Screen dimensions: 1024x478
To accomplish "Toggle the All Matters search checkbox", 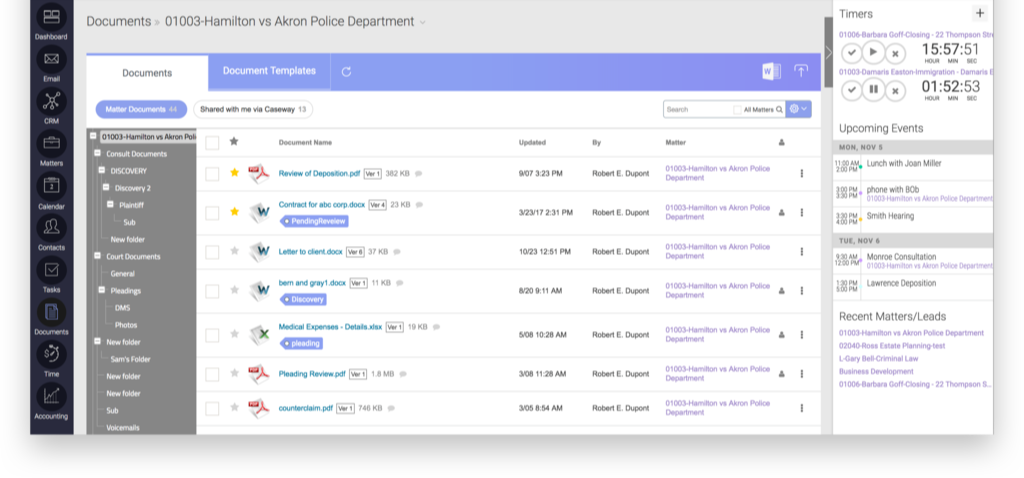I will pos(737,110).
